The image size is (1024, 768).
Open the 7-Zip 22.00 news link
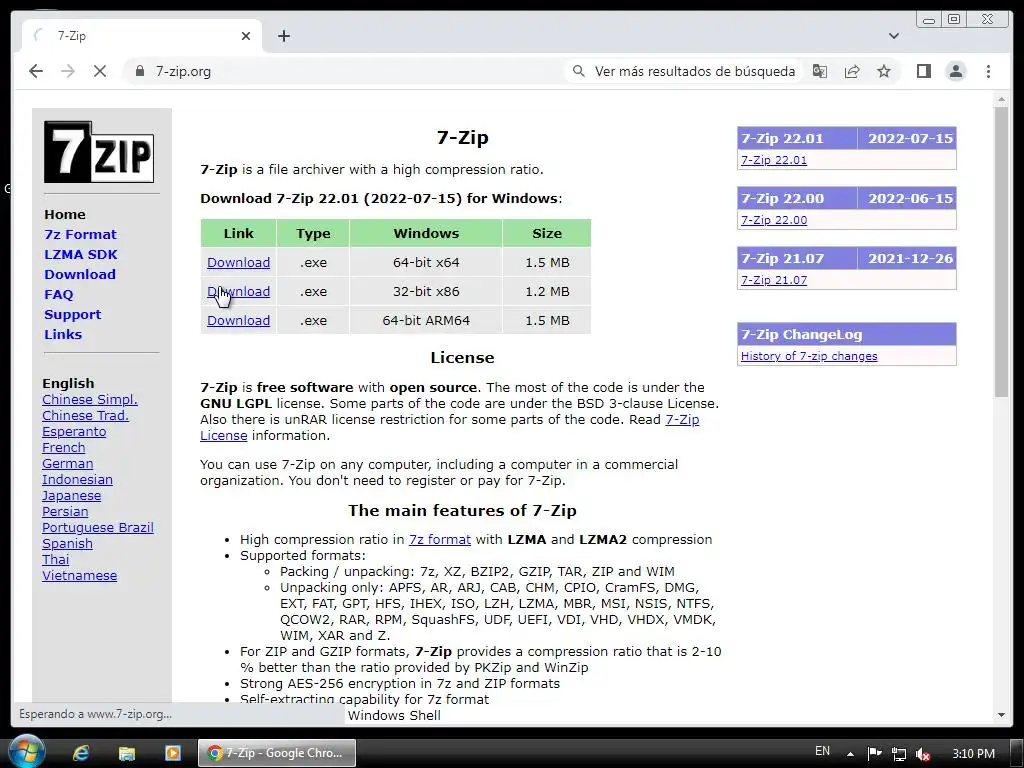tap(774, 220)
